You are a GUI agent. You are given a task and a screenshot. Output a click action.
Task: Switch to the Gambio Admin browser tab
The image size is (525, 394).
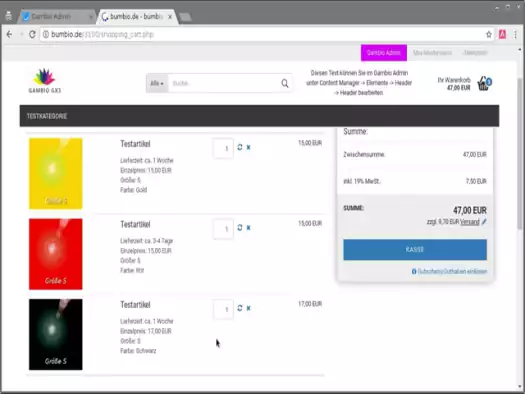(56, 16)
